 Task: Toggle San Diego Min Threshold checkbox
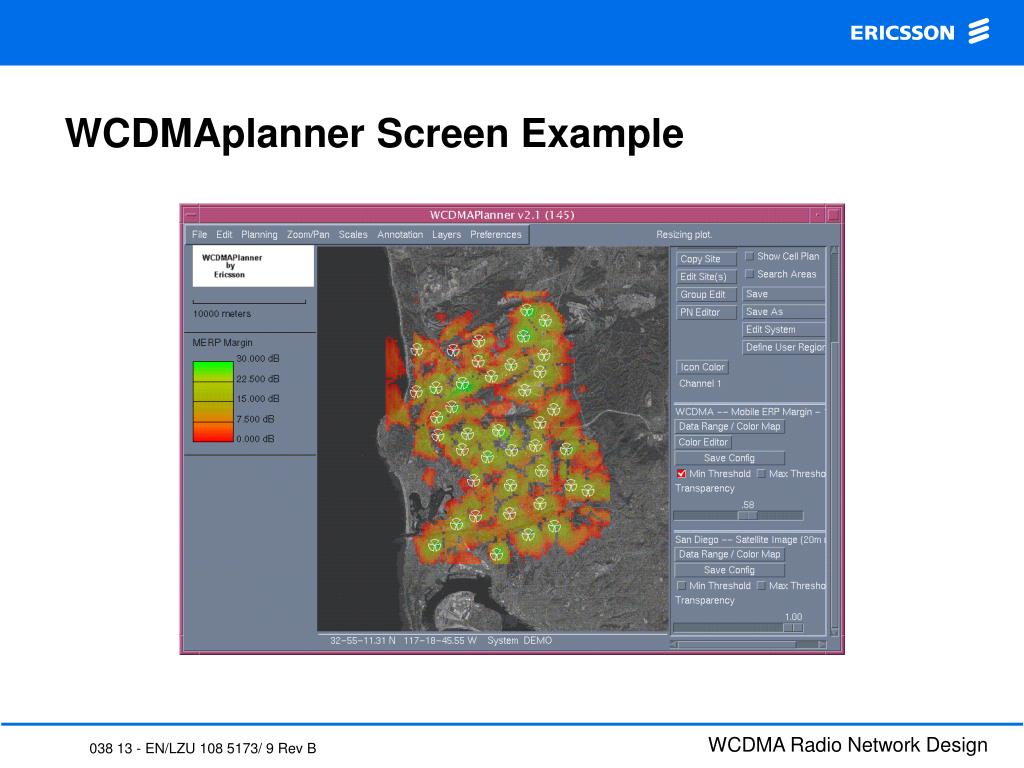[681, 586]
